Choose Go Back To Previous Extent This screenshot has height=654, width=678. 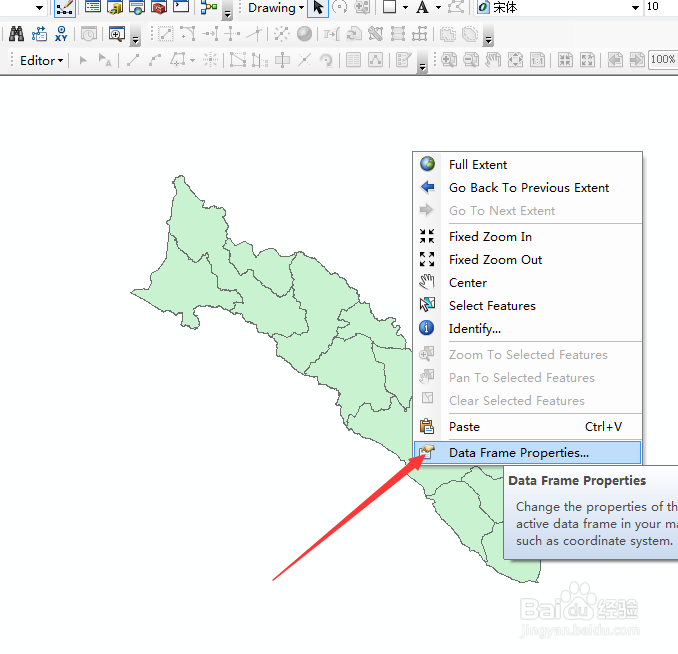(528, 187)
